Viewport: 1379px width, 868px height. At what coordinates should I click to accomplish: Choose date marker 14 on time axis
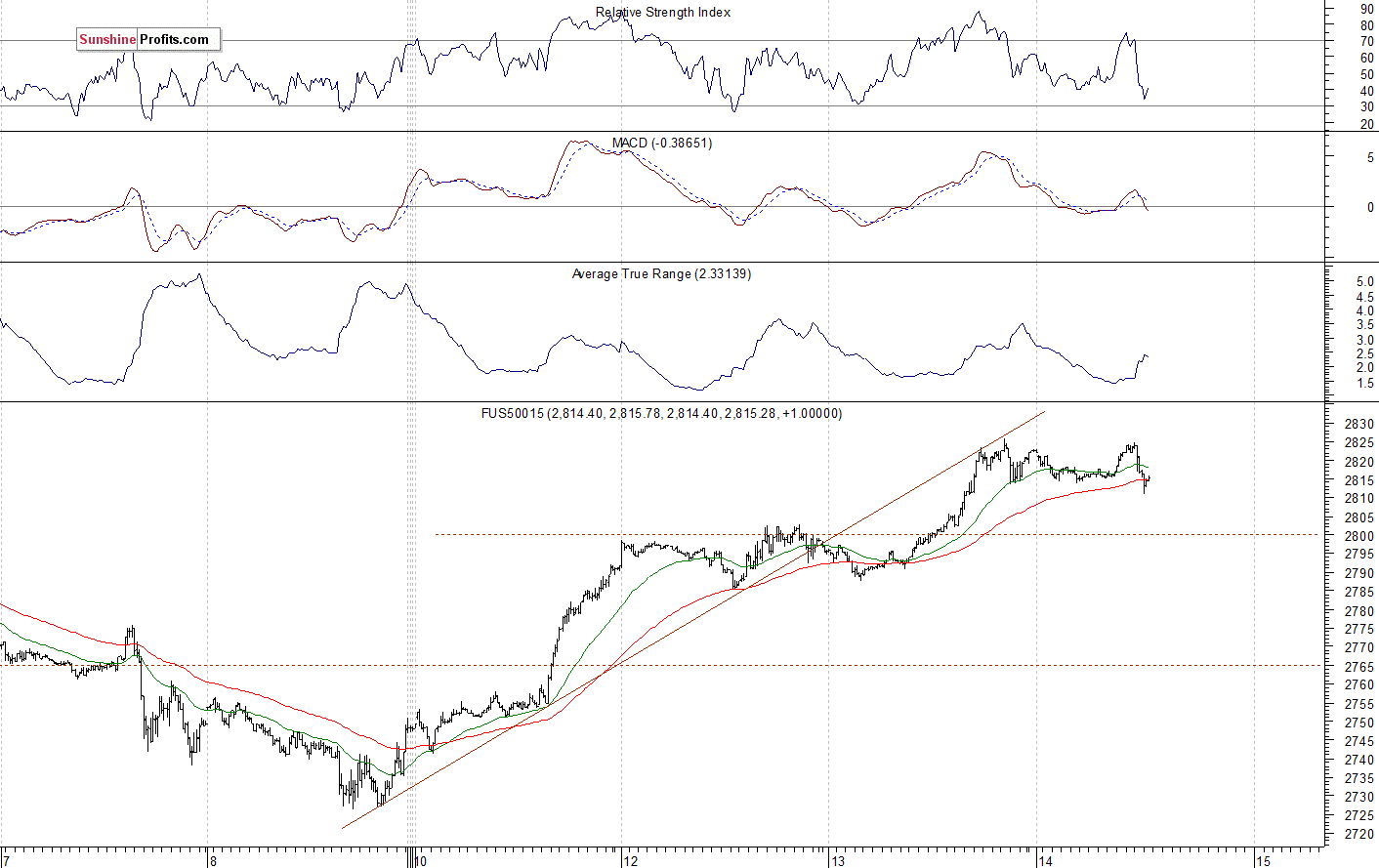(x=1046, y=861)
